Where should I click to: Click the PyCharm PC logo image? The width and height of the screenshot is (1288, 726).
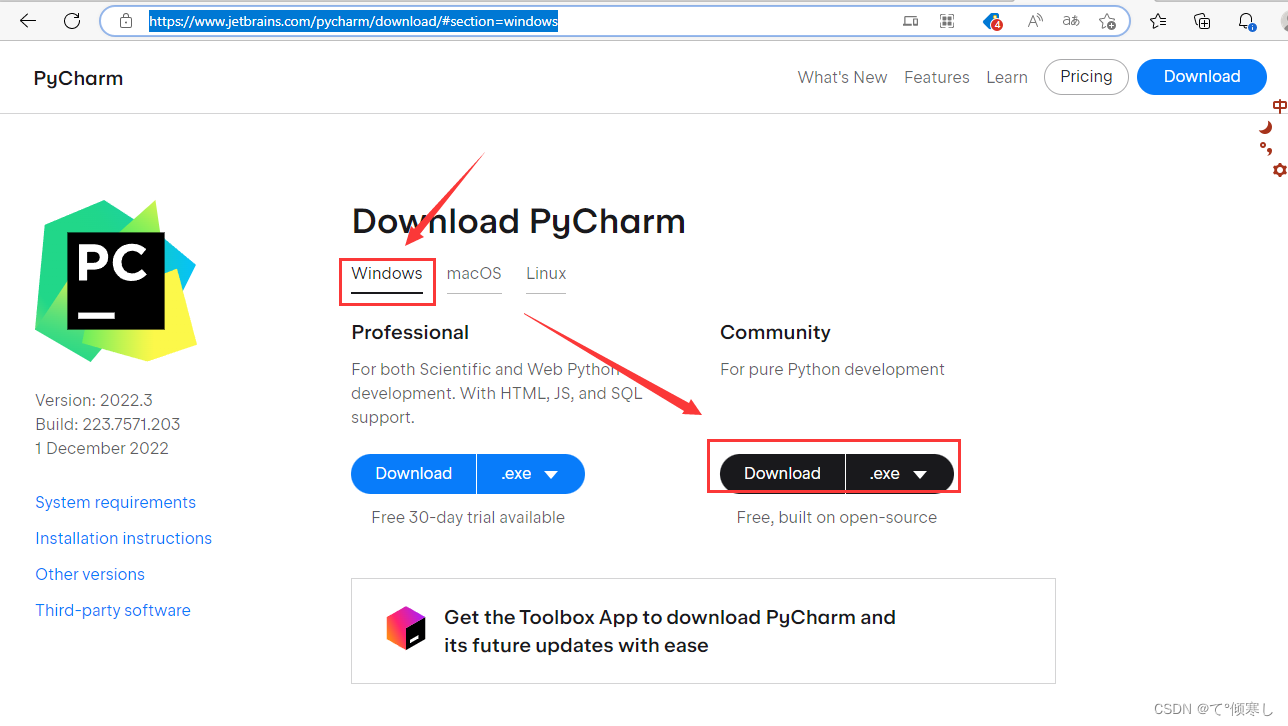(x=116, y=281)
